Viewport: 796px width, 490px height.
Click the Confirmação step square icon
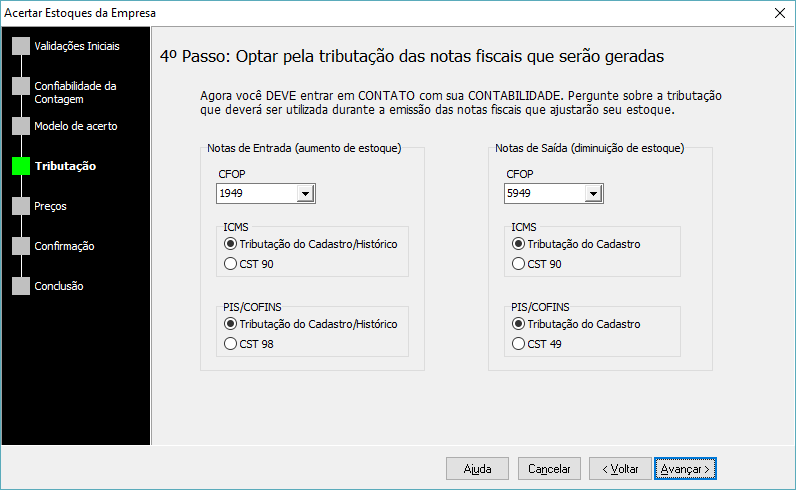[x=21, y=246]
